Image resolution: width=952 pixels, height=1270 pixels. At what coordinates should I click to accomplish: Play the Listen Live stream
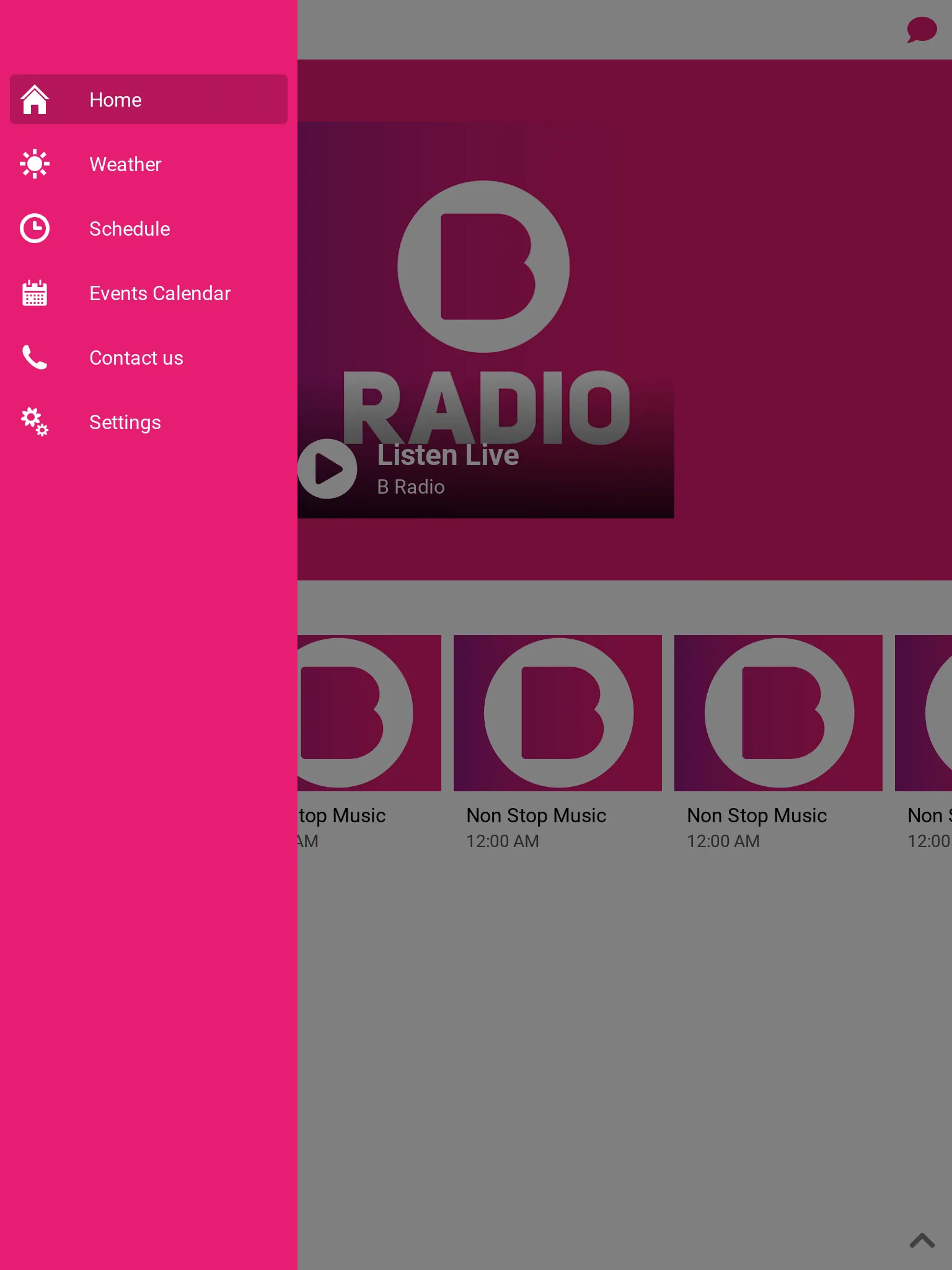[x=327, y=469]
